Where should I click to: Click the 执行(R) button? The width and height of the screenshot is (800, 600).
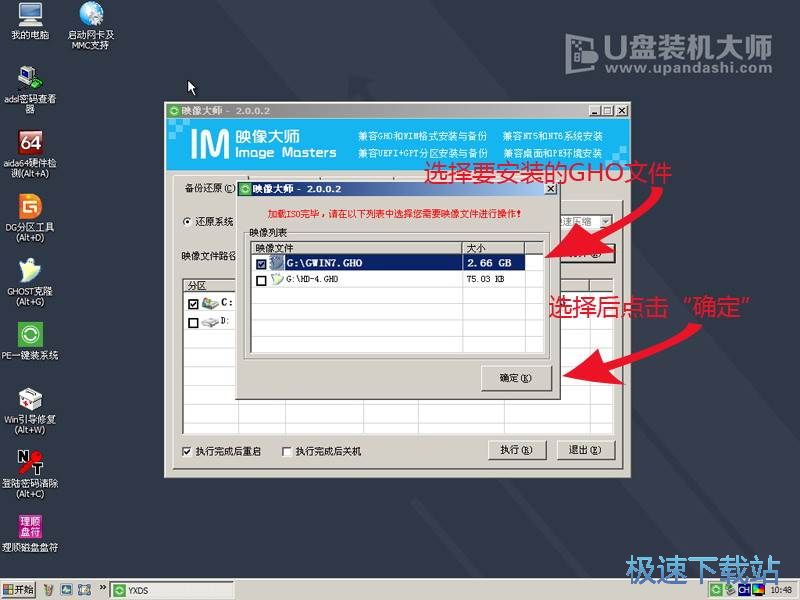[516, 449]
